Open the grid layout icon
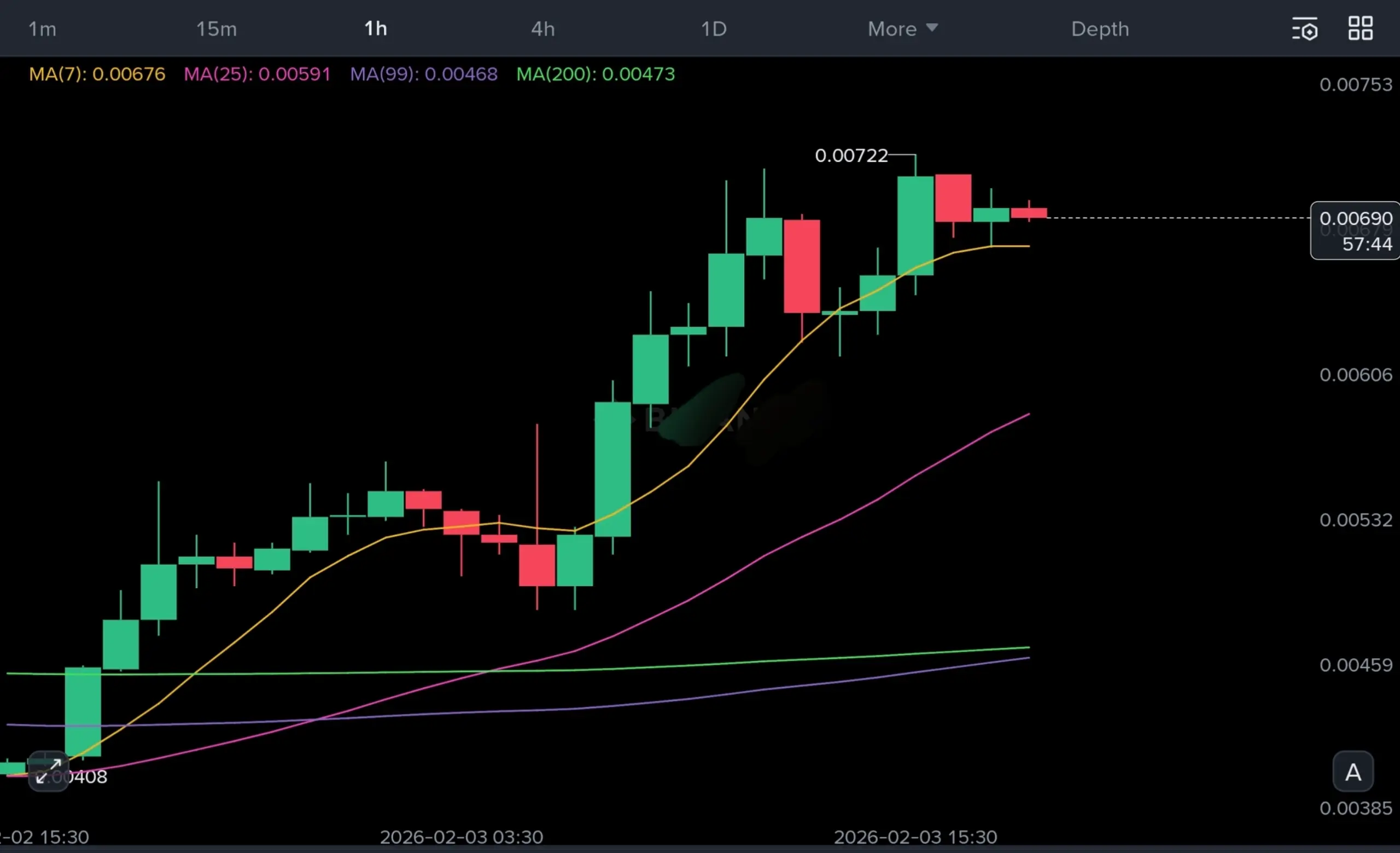The height and width of the screenshot is (853, 1400). tap(1360, 28)
